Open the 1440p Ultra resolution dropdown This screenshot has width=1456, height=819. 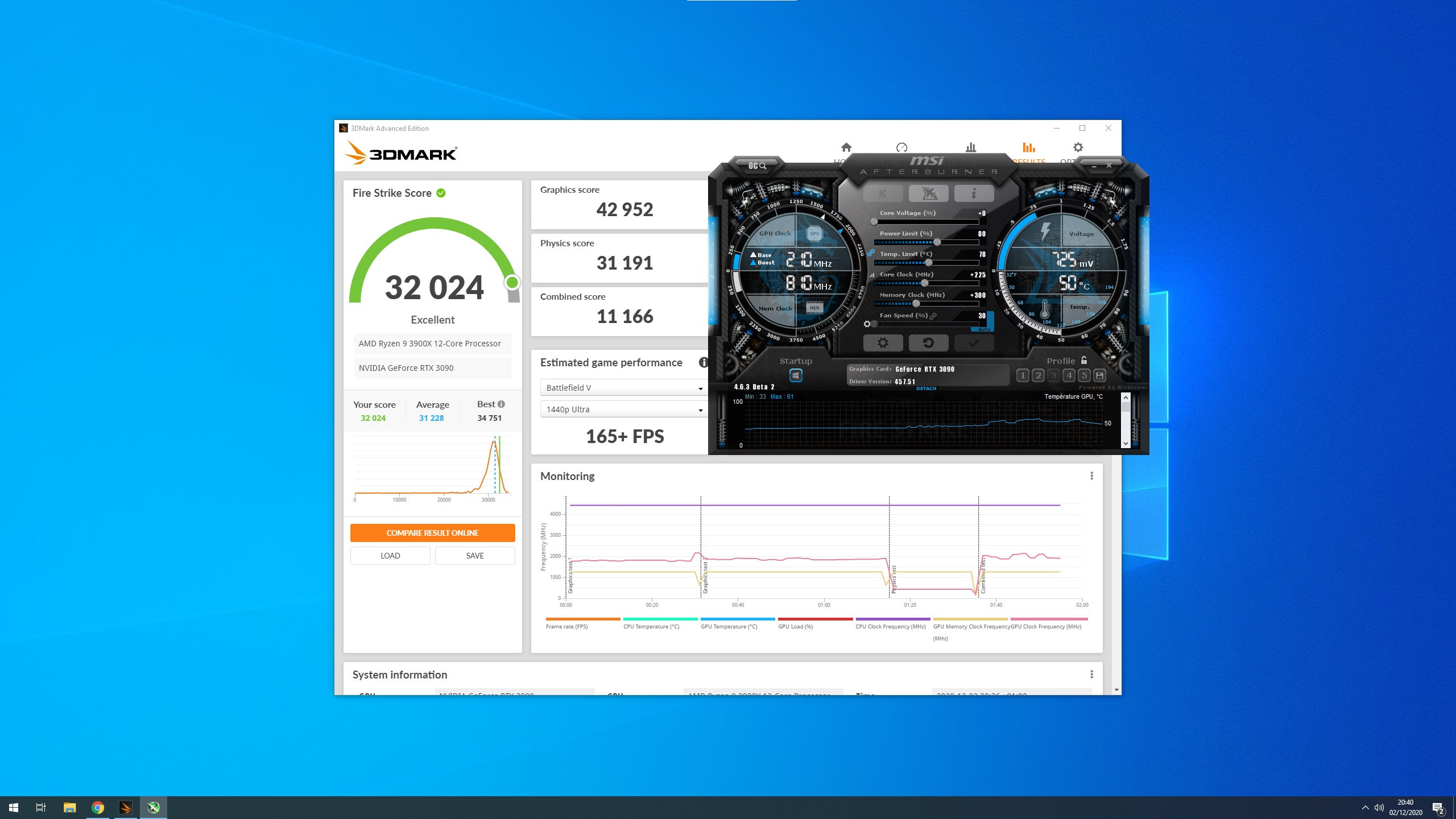pyautogui.click(x=624, y=409)
